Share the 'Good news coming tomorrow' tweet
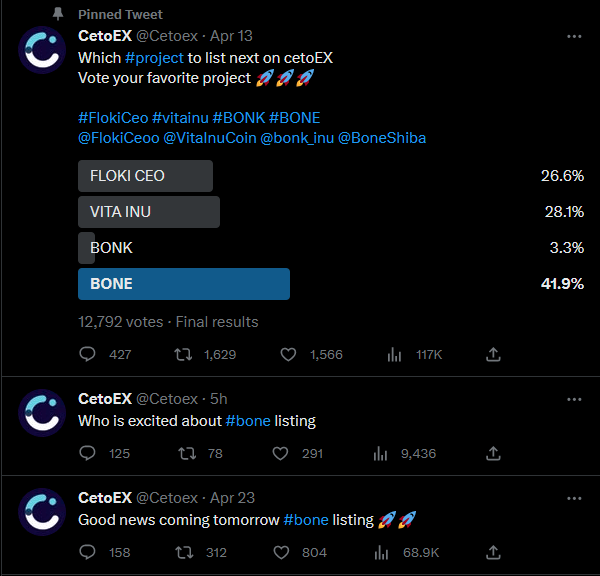The width and height of the screenshot is (600, 576). (493, 552)
